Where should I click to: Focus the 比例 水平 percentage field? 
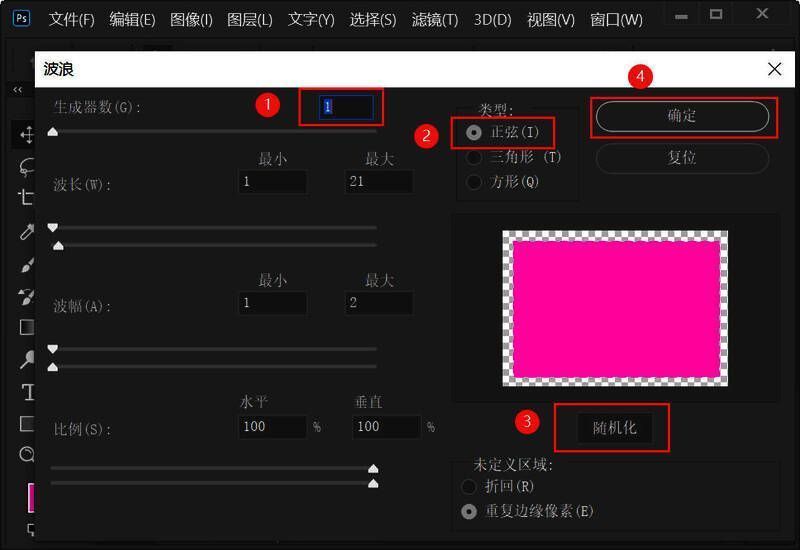coord(272,427)
